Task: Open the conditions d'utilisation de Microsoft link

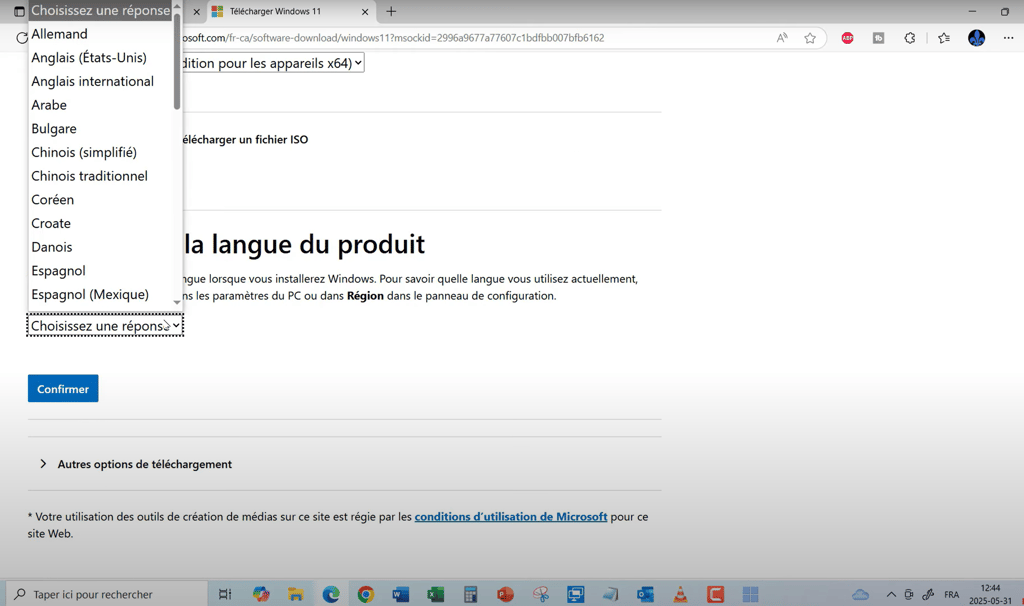Action: [x=511, y=517]
